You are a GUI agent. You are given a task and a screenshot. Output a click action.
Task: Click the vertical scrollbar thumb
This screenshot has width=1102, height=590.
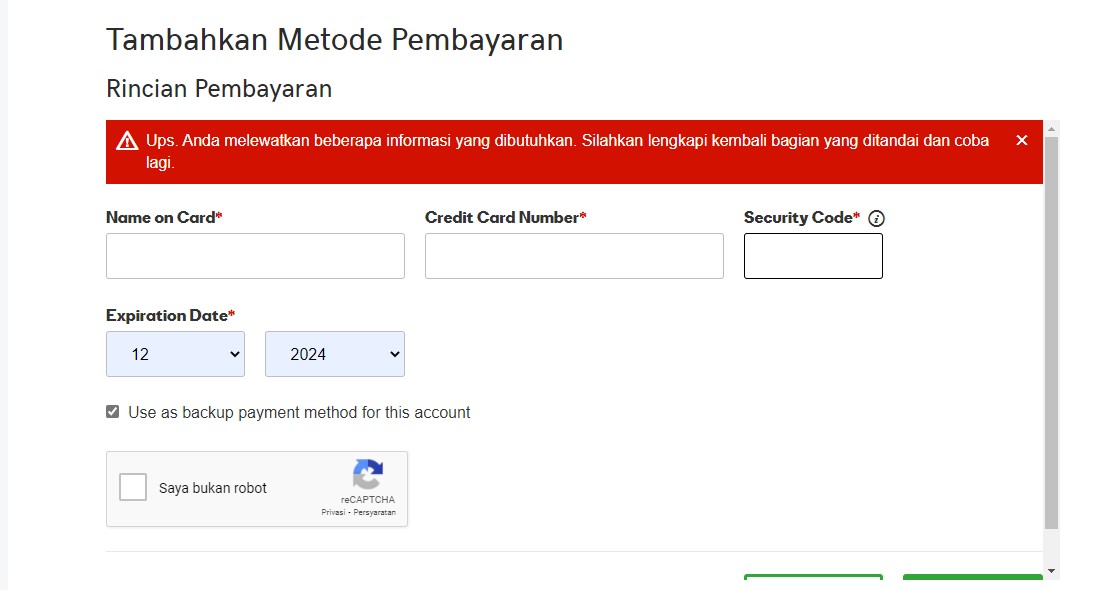coord(1051,333)
